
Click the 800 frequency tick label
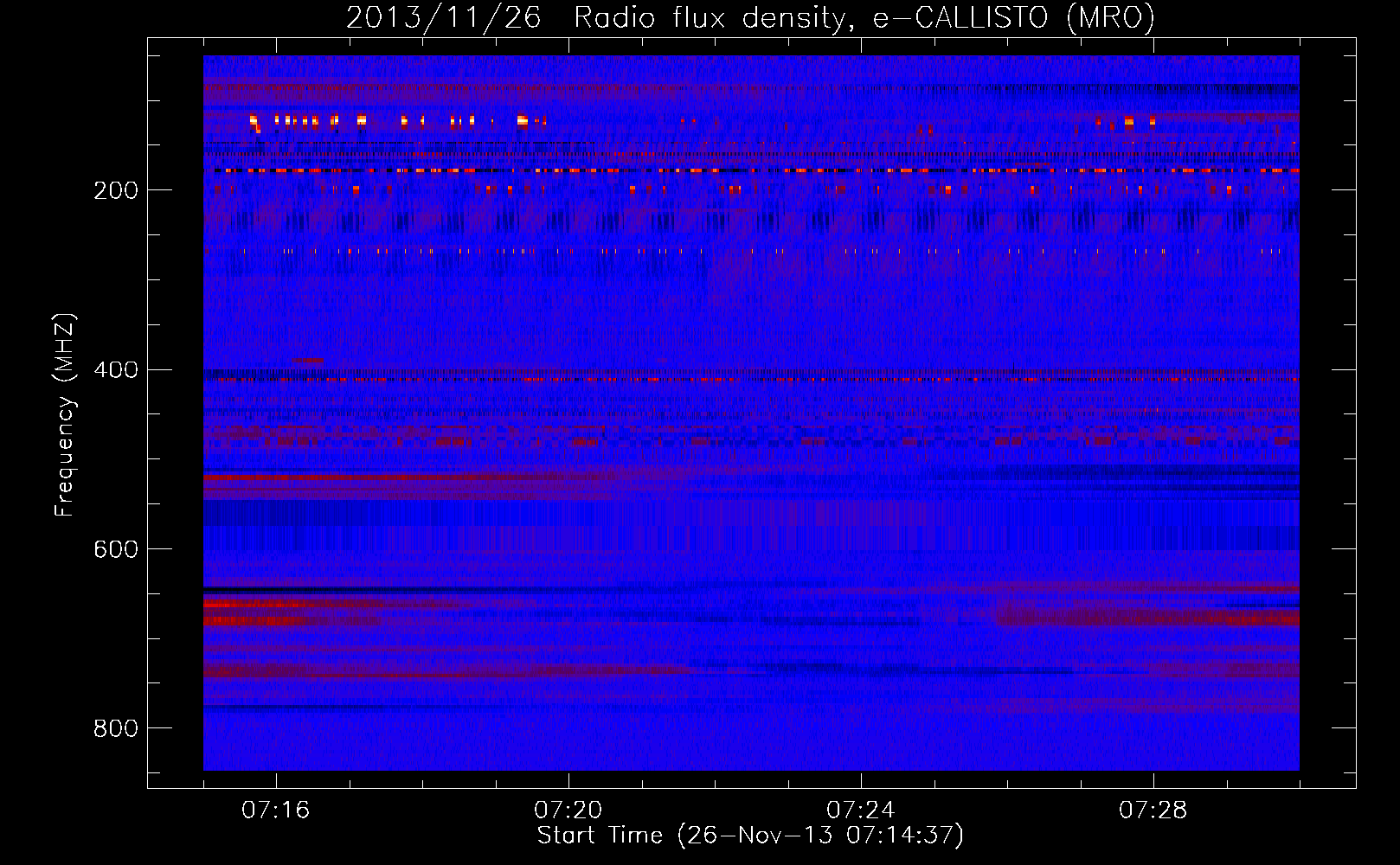coord(115,729)
